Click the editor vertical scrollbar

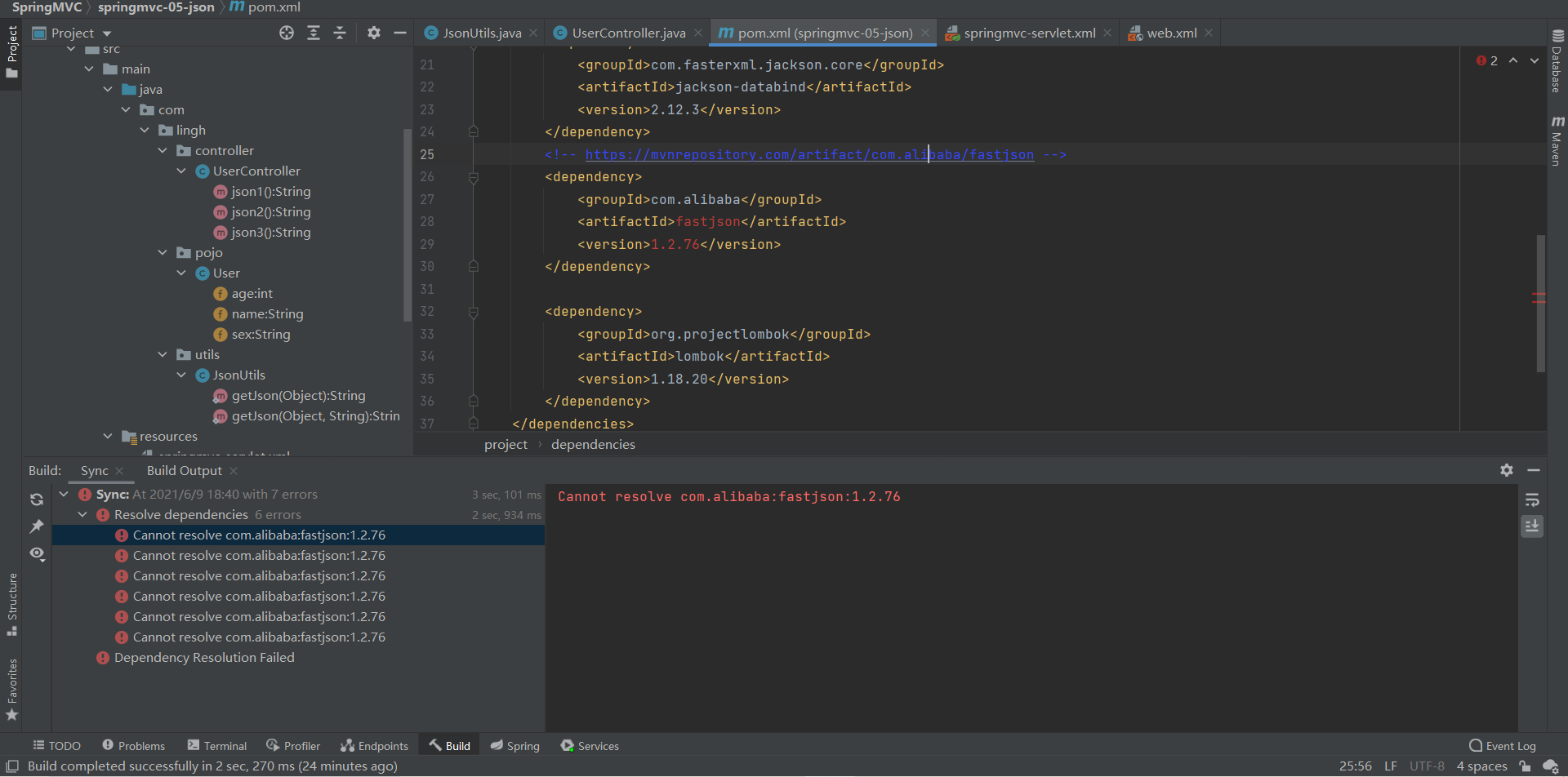1540,304
